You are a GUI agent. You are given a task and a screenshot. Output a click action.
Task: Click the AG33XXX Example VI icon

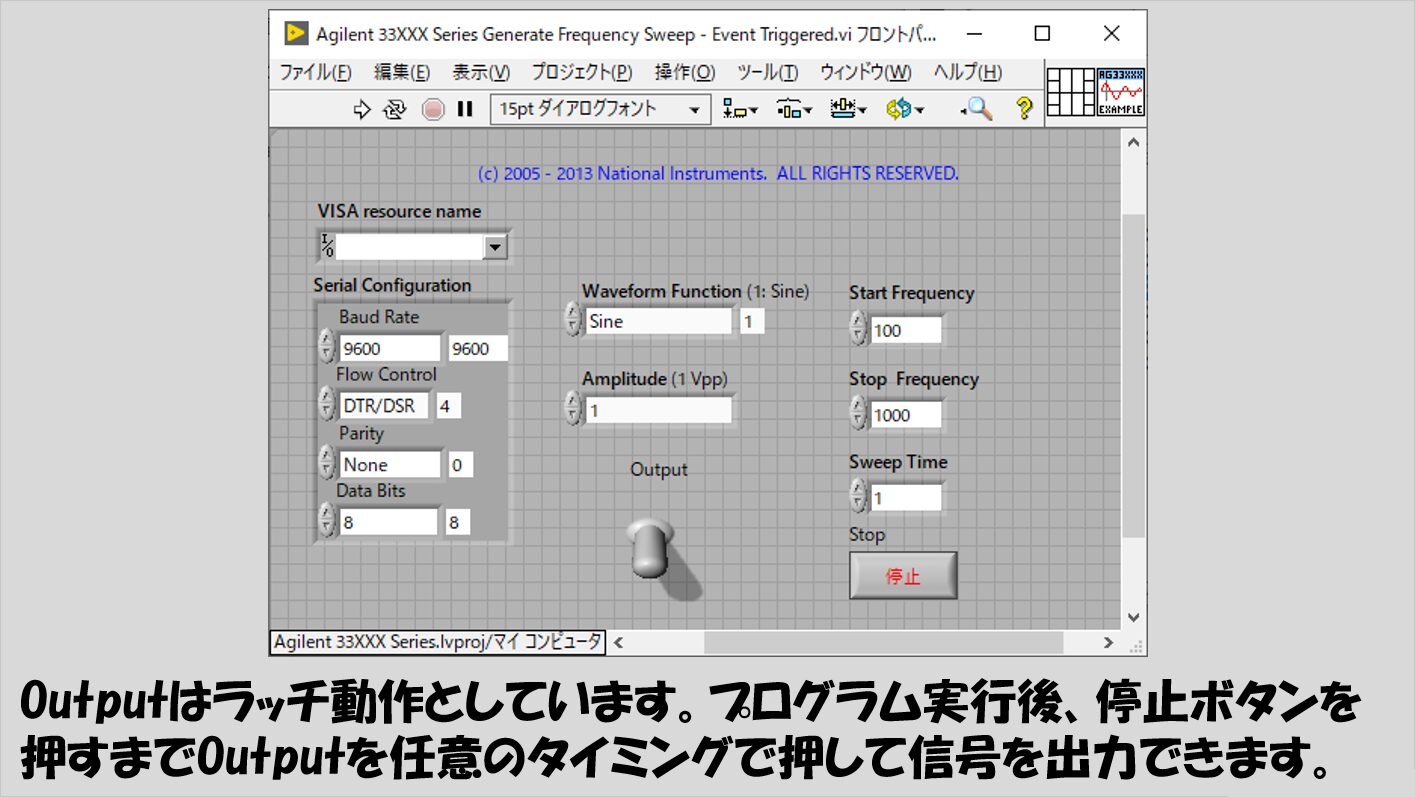tap(1121, 92)
